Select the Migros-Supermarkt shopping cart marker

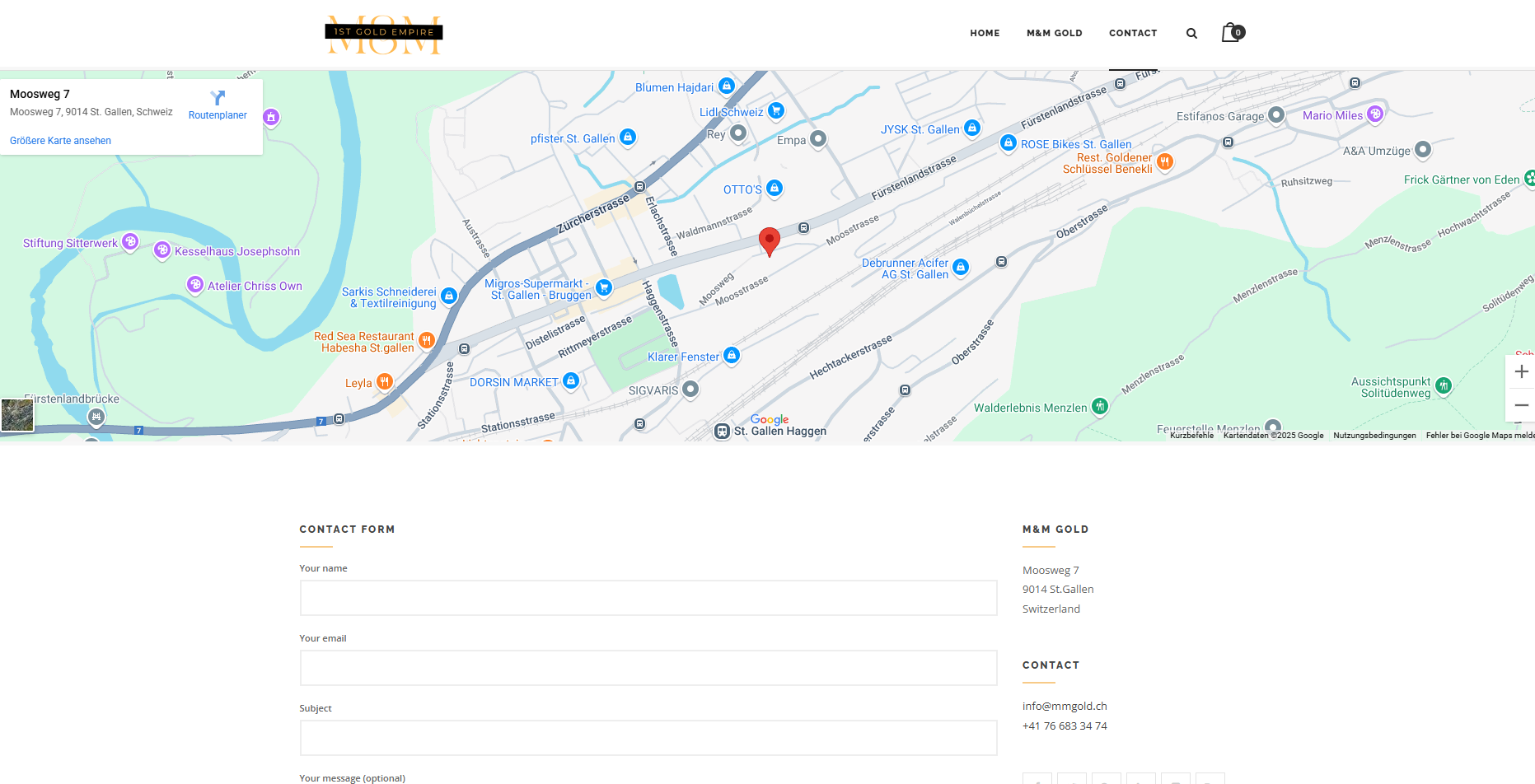coord(604,287)
